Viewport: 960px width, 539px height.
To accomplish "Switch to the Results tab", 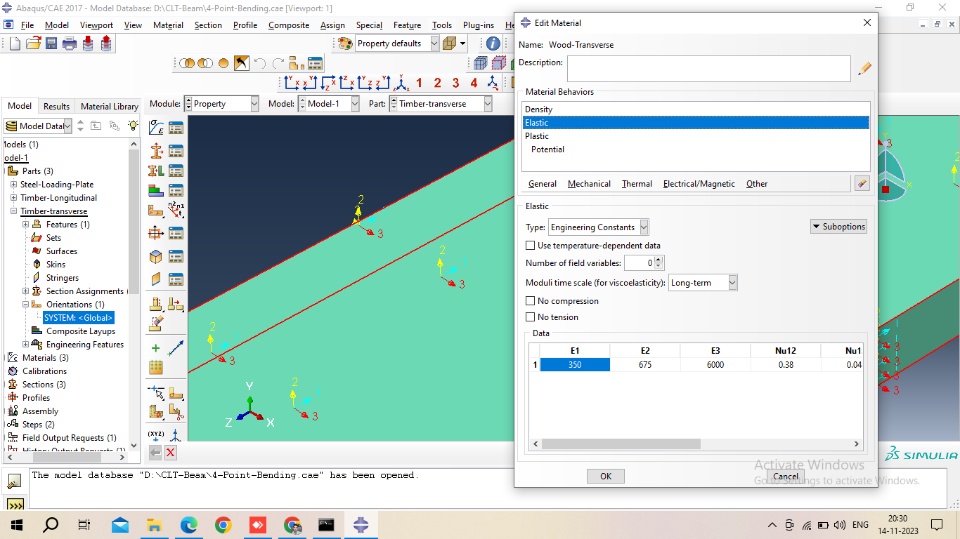I will pyautogui.click(x=56, y=106).
